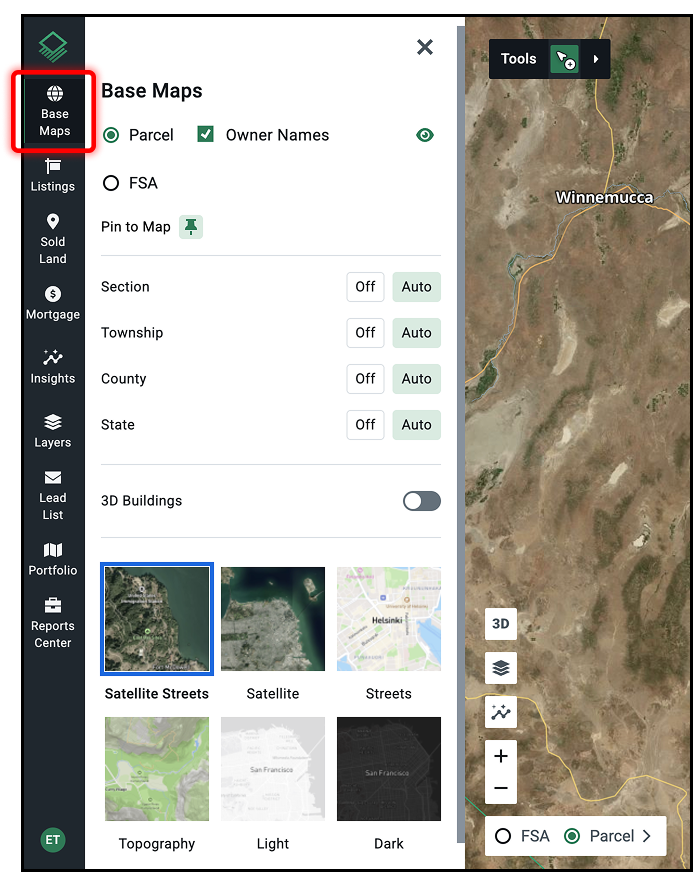Viewport: 699px width, 885px height.
Task: Toggle parcel visibility eye icon
Action: pos(425,135)
